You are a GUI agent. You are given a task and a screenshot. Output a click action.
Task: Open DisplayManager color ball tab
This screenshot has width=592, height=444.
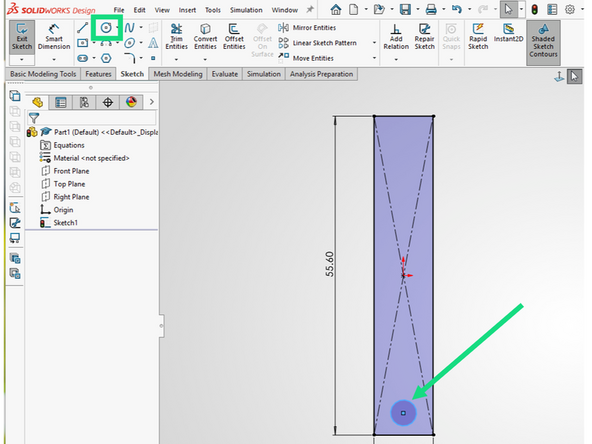pyautogui.click(x=131, y=102)
